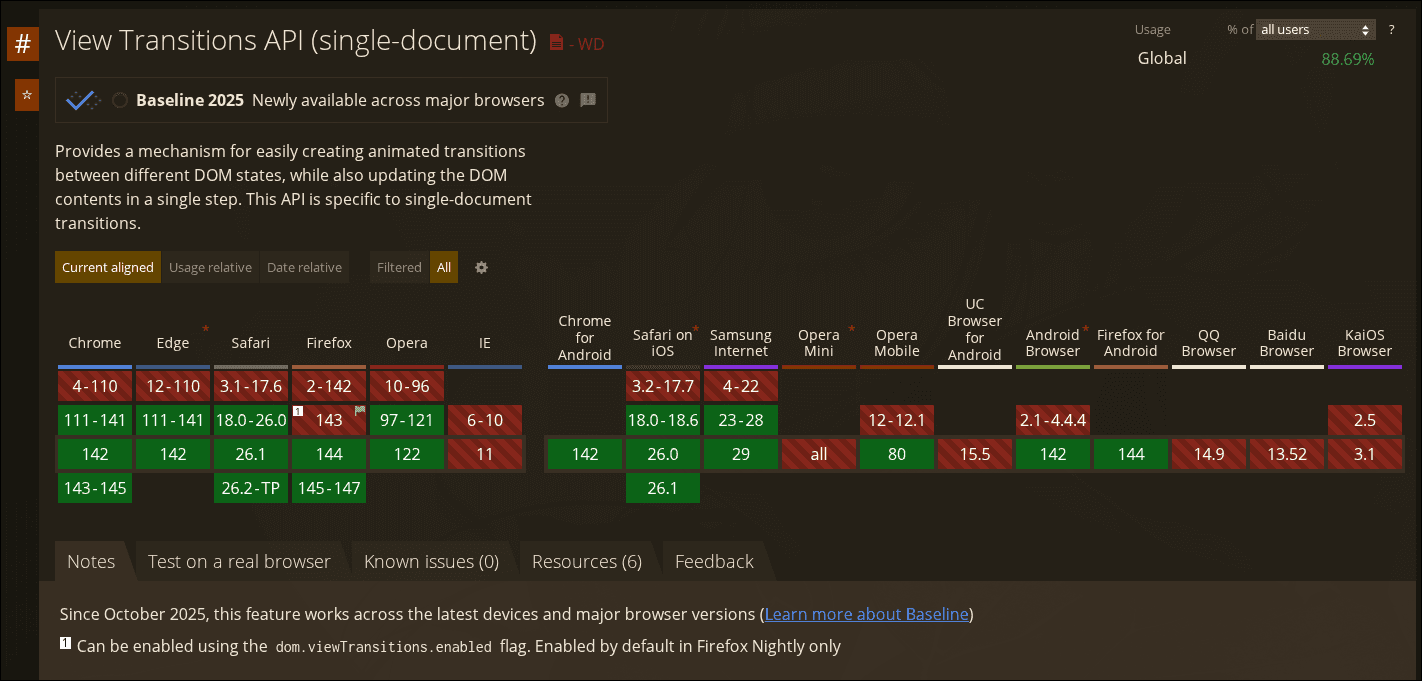Open the Known issues (0) tab
This screenshot has height=681, width=1422.
pyautogui.click(x=431, y=561)
